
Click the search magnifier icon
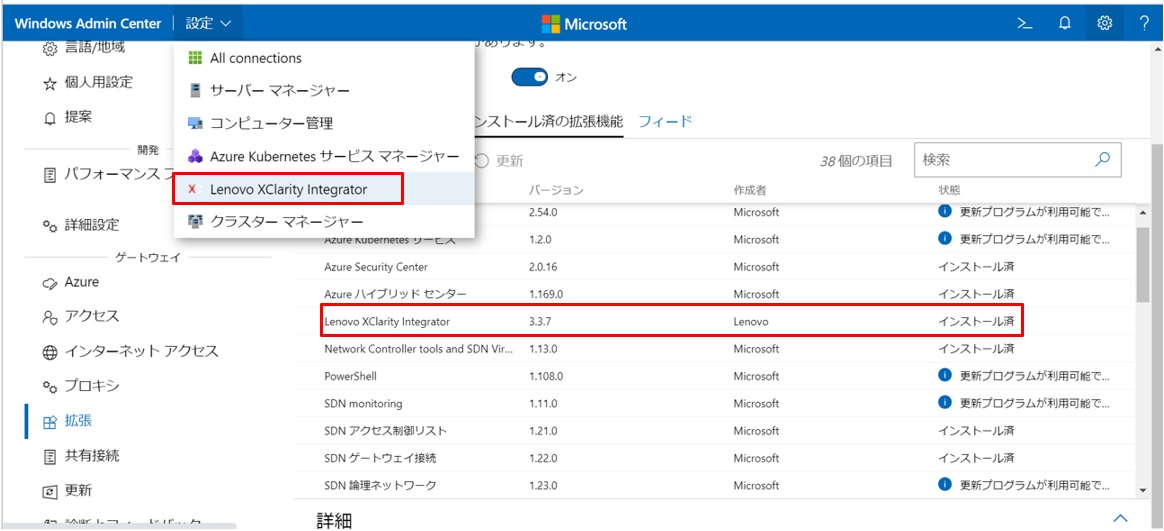coord(1103,159)
